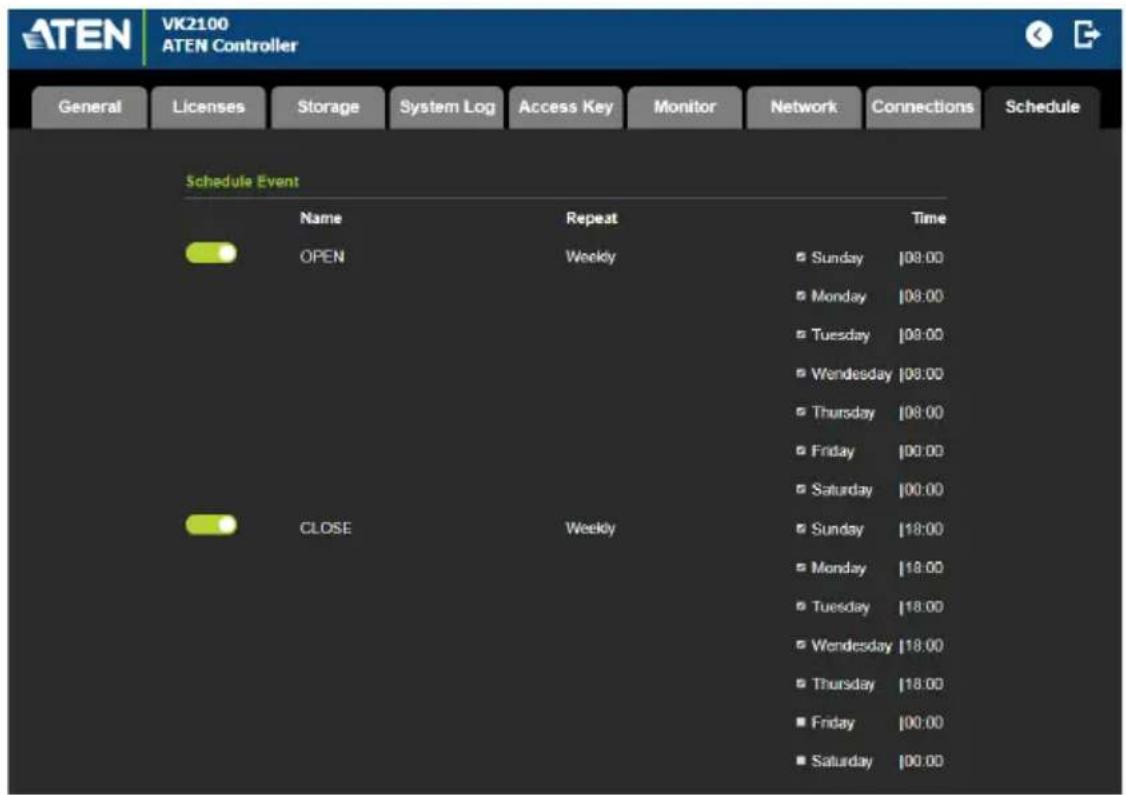Open the Licenses tab
The height and width of the screenshot is (795, 1126).
[208, 107]
